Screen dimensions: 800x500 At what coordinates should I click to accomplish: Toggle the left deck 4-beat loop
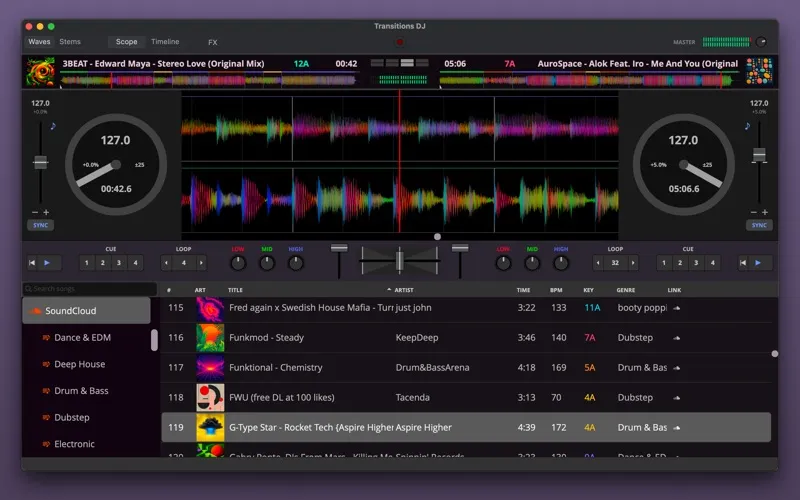184,263
